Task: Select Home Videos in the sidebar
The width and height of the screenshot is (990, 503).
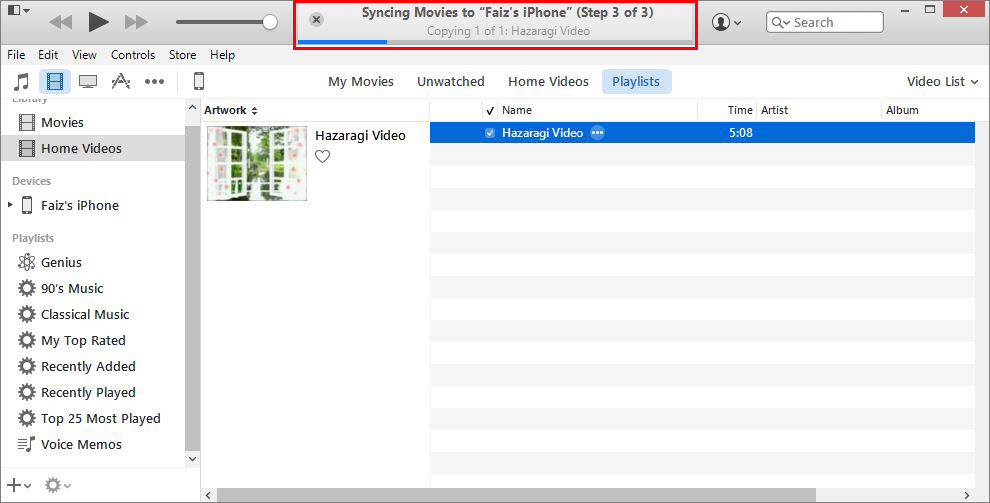Action: tap(93, 148)
